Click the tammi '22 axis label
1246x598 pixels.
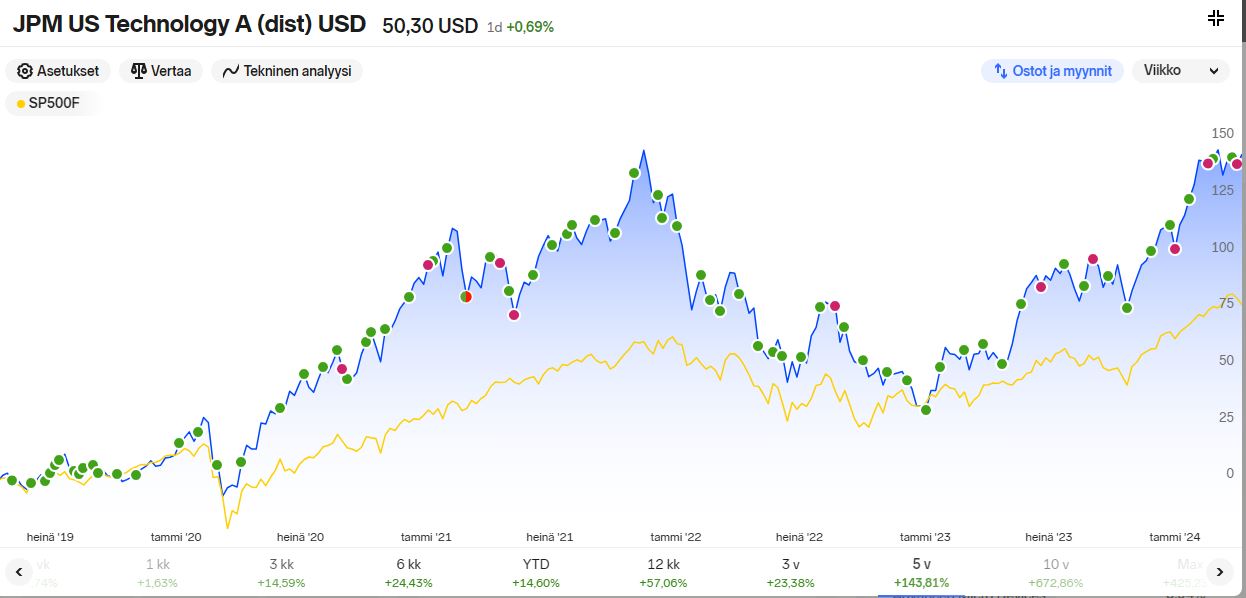[x=676, y=537]
